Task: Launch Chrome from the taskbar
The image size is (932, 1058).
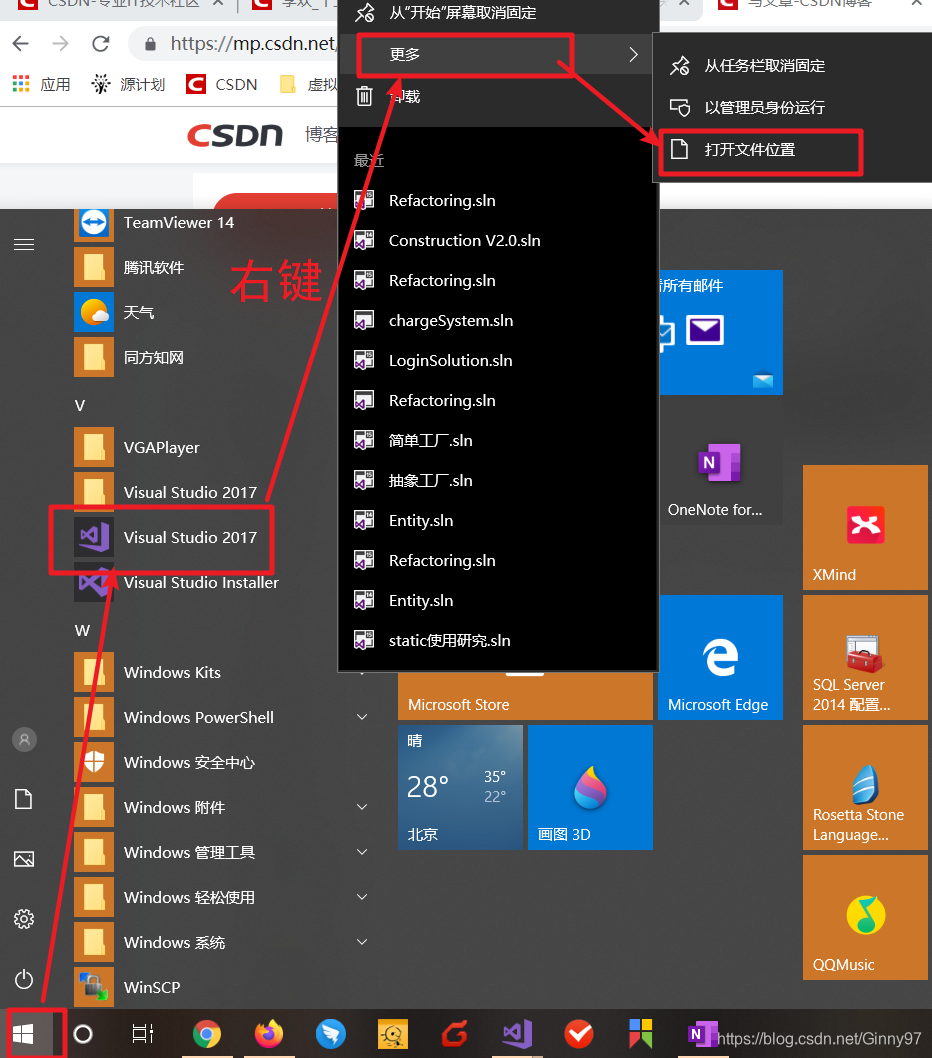Action: [x=207, y=1033]
